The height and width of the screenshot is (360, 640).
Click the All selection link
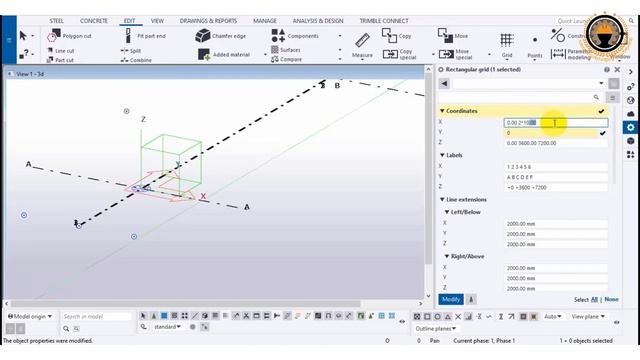click(x=594, y=300)
